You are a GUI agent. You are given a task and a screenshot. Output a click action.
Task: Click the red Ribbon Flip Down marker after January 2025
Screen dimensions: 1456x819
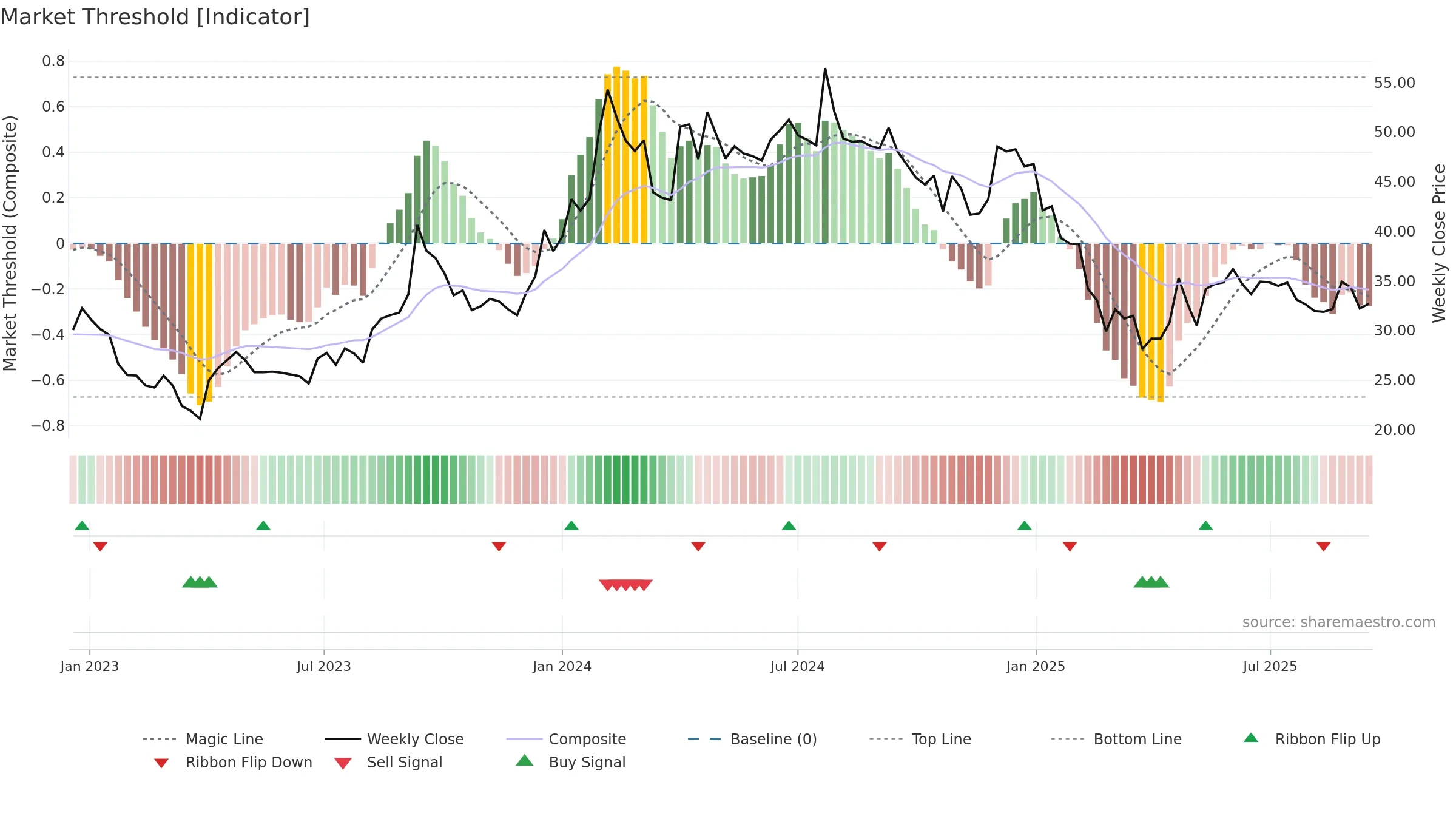tap(1070, 547)
